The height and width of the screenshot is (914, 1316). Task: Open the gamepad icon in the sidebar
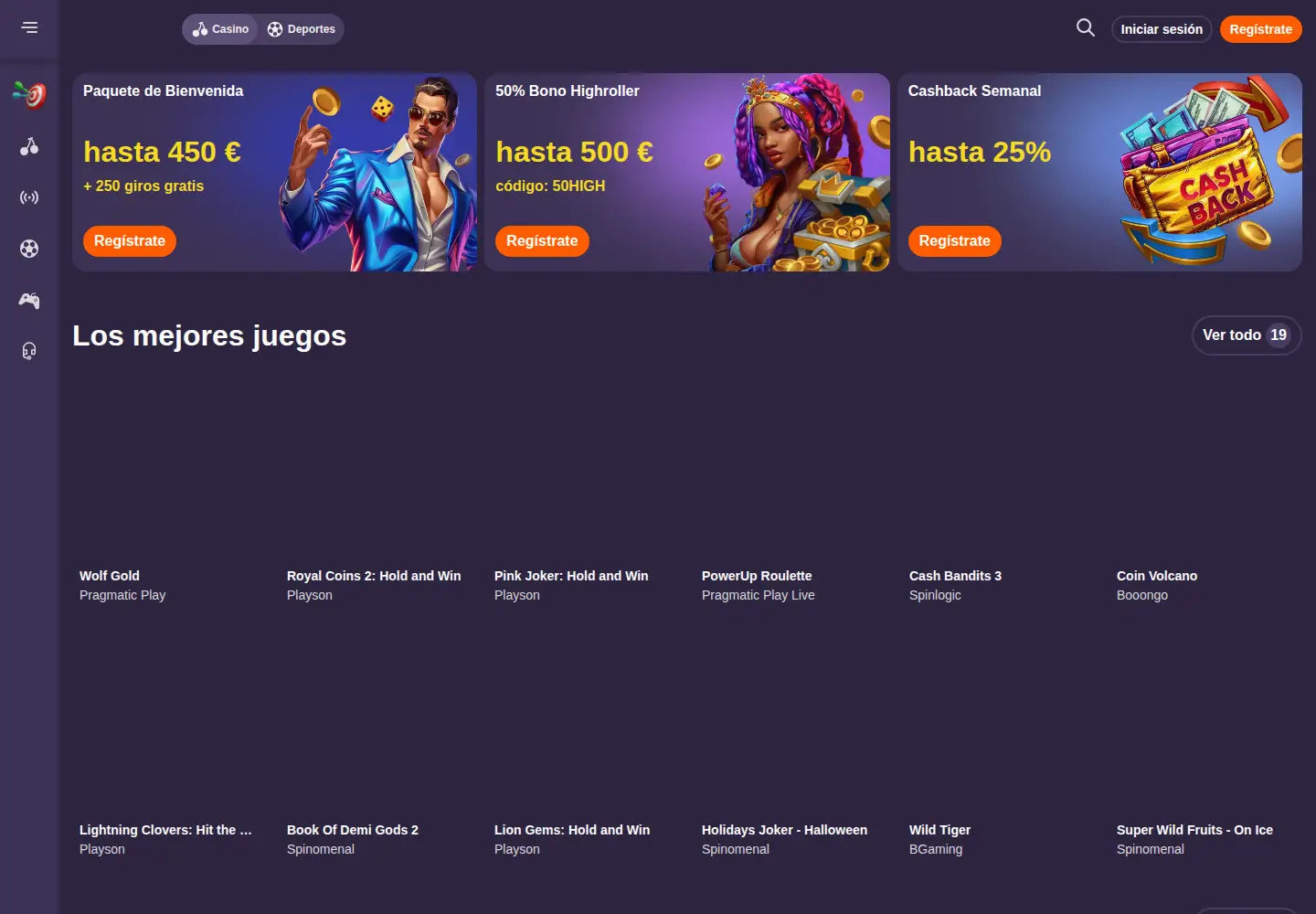[29, 300]
